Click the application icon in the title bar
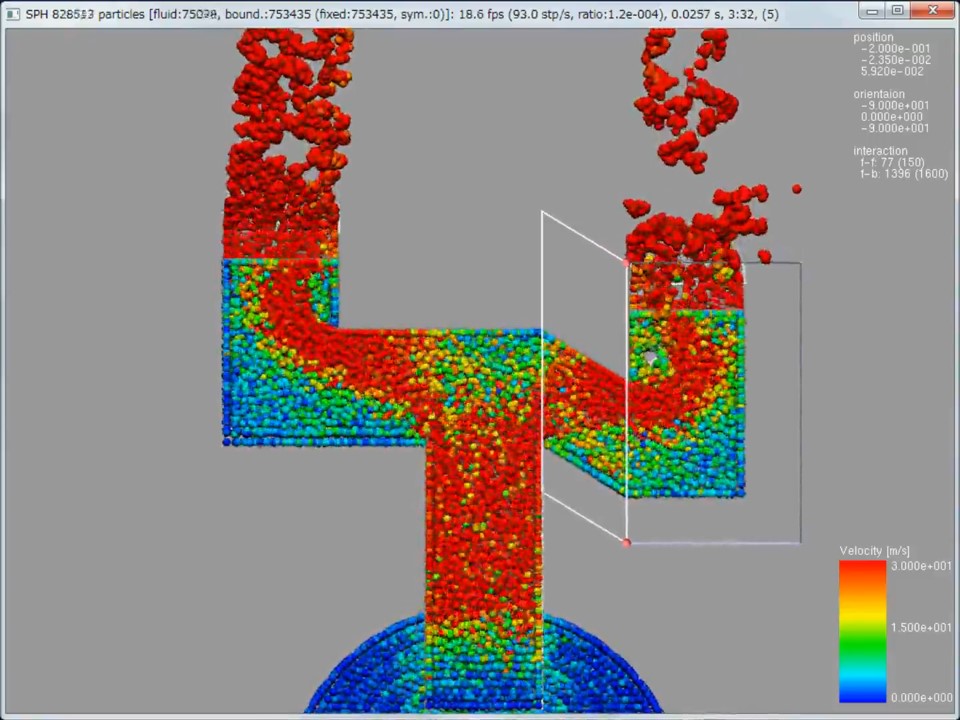Viewport: 960px width, 720px height. pyautogui.click(x=12, y=13)
